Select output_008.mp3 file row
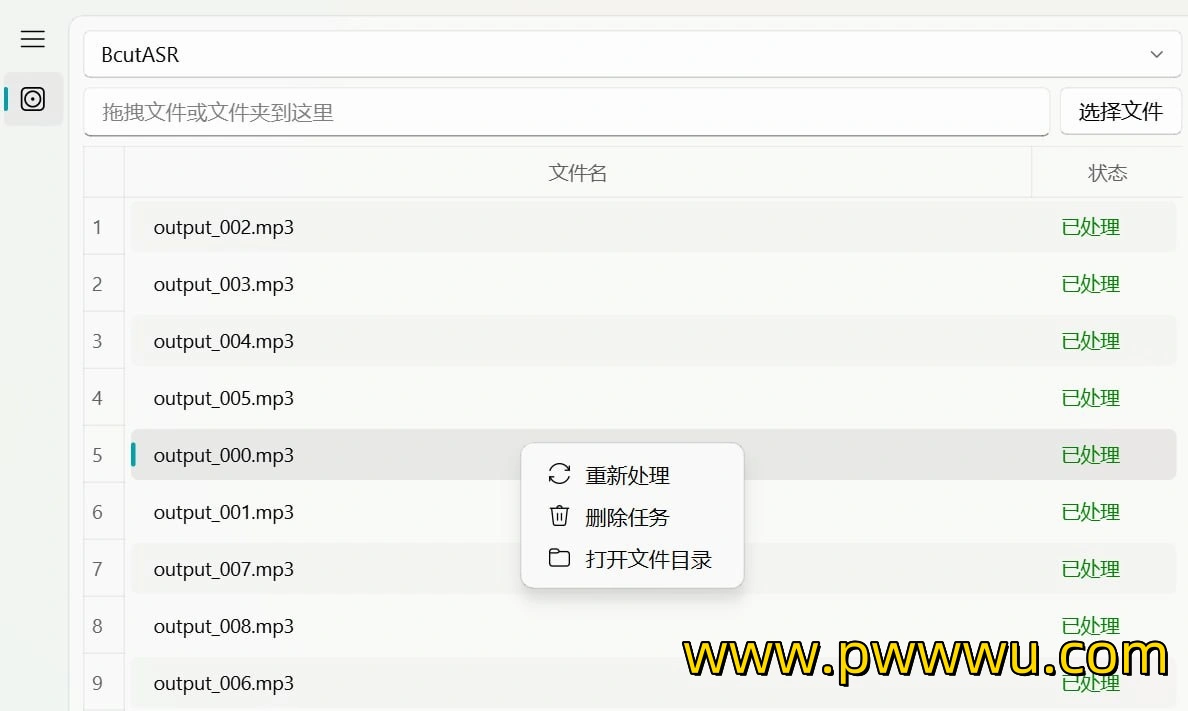1188x711 pixels. click(653, 625)
